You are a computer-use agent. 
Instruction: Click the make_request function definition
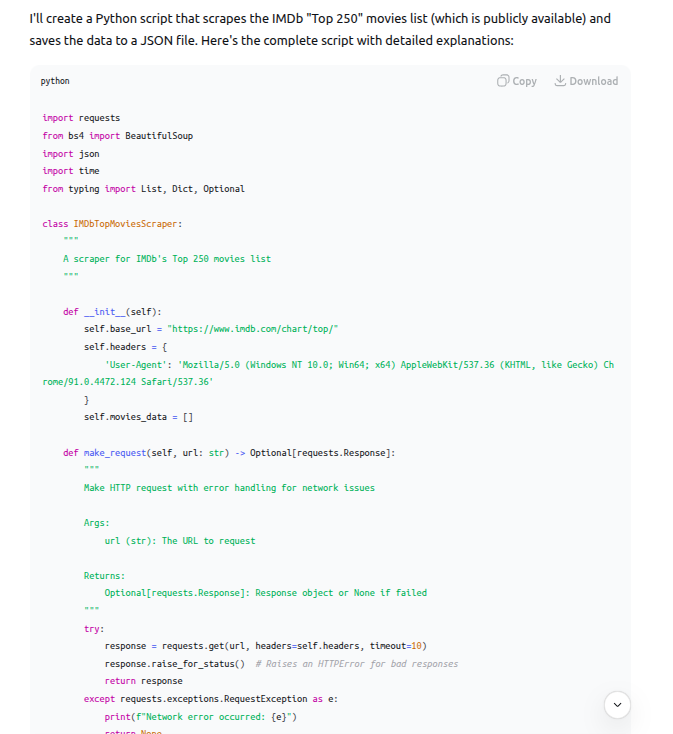coord(229,452)
